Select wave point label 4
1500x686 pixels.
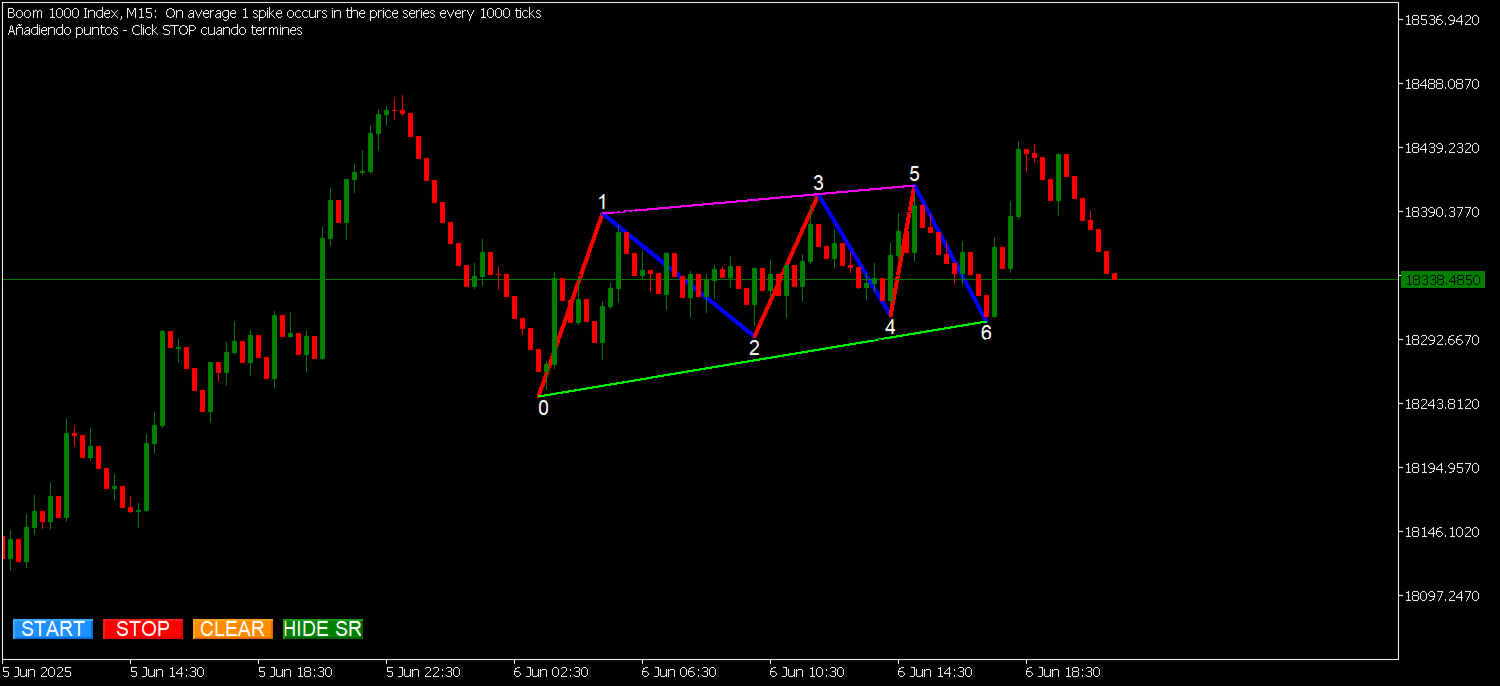point(890,326)
